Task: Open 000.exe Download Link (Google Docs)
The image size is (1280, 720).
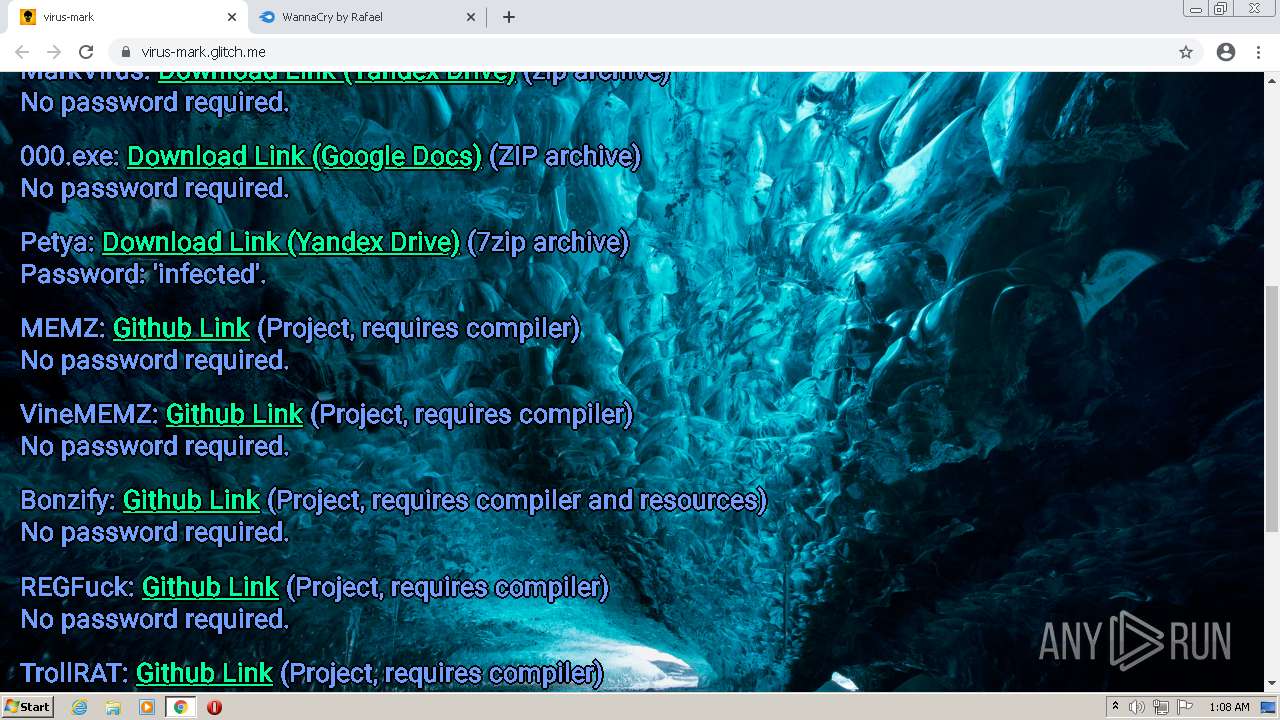Action: (x=304, y=156)
